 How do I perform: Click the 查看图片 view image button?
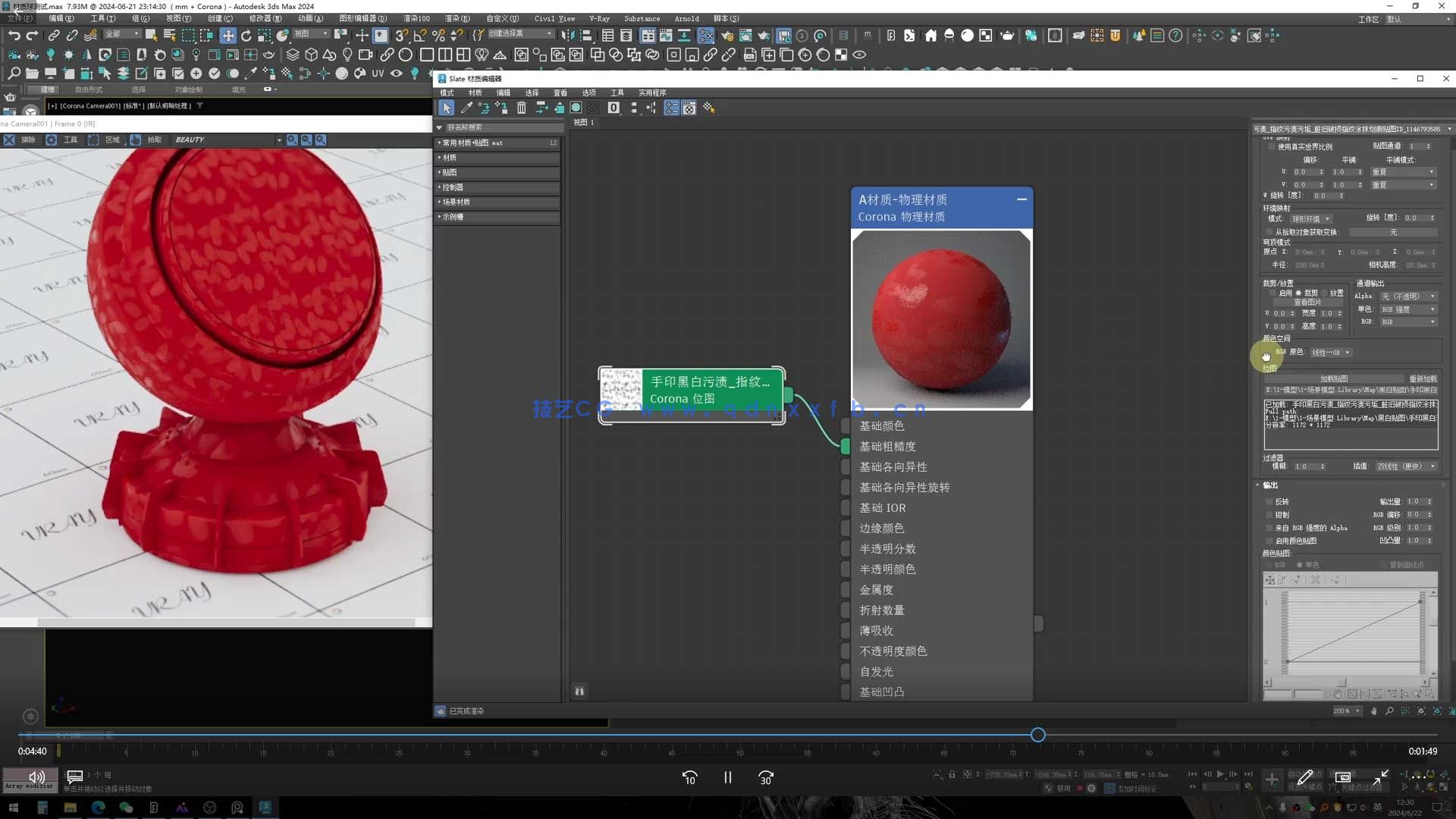pyautogui.click(x=1307, y=302)
